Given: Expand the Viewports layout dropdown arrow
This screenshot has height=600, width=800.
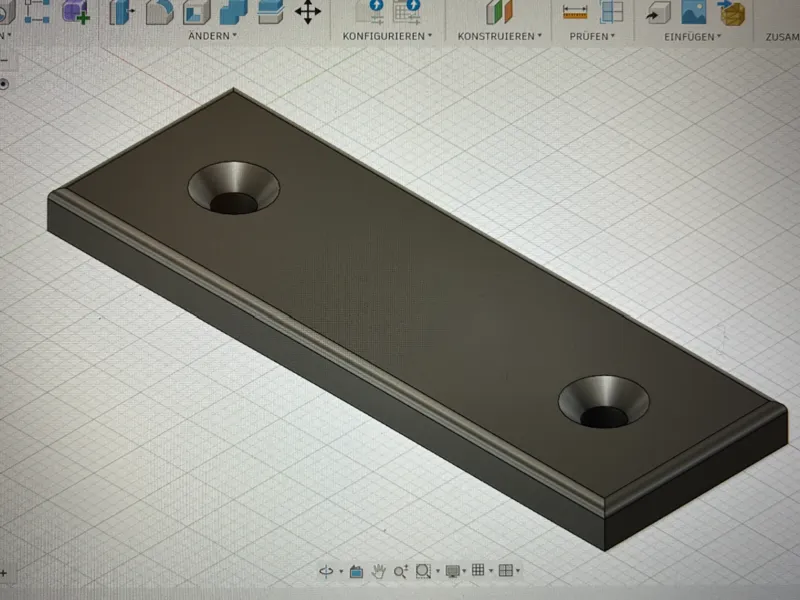Looking at the screenshot, I should click(518, 571).
